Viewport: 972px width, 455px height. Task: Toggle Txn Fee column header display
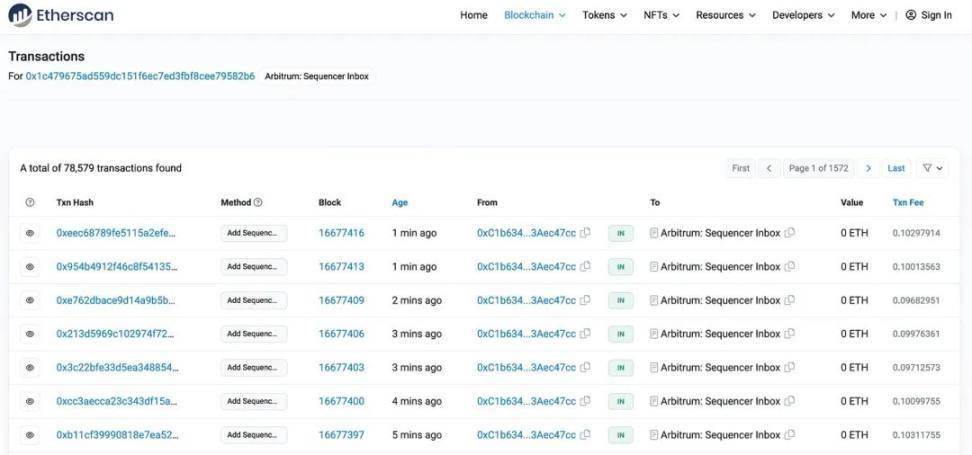point(908,203)
